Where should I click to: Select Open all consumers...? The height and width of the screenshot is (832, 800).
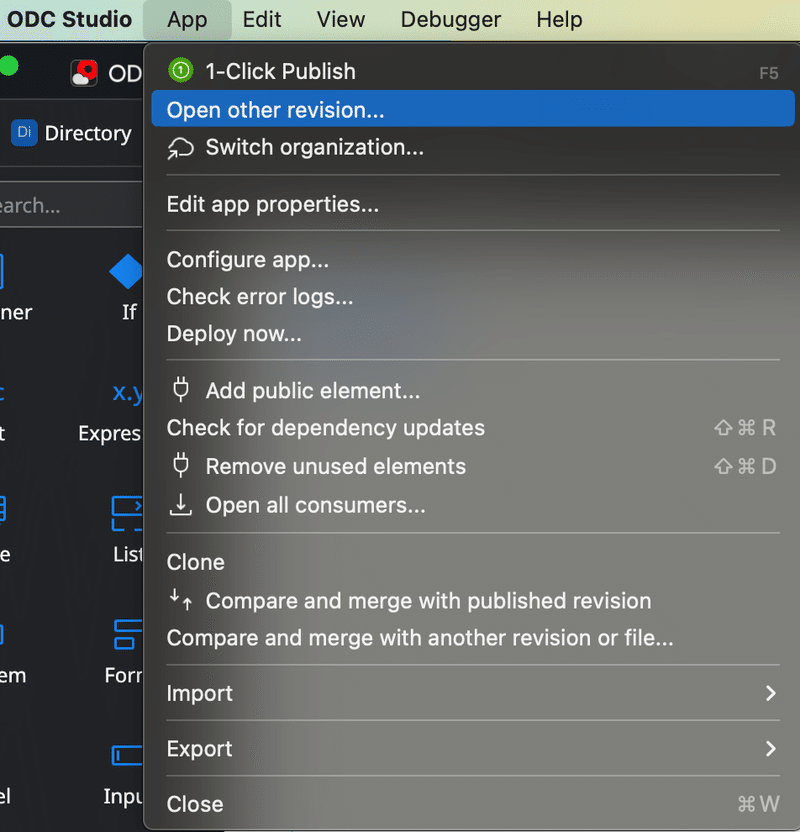473,505
